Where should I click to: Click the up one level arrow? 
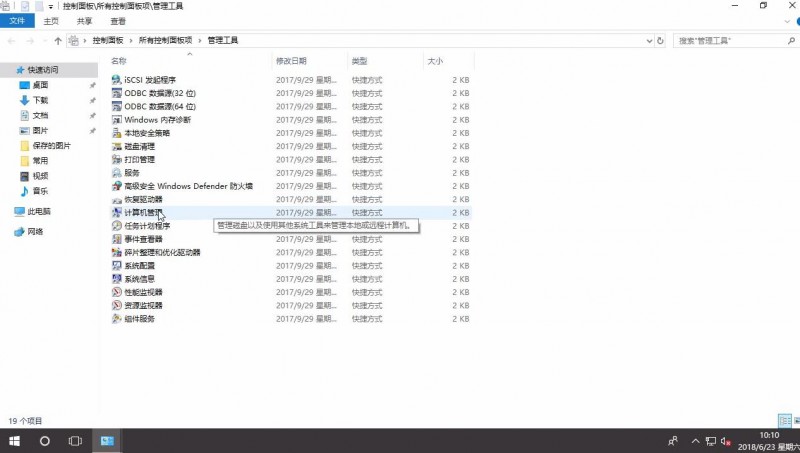[x=58, y=41]
